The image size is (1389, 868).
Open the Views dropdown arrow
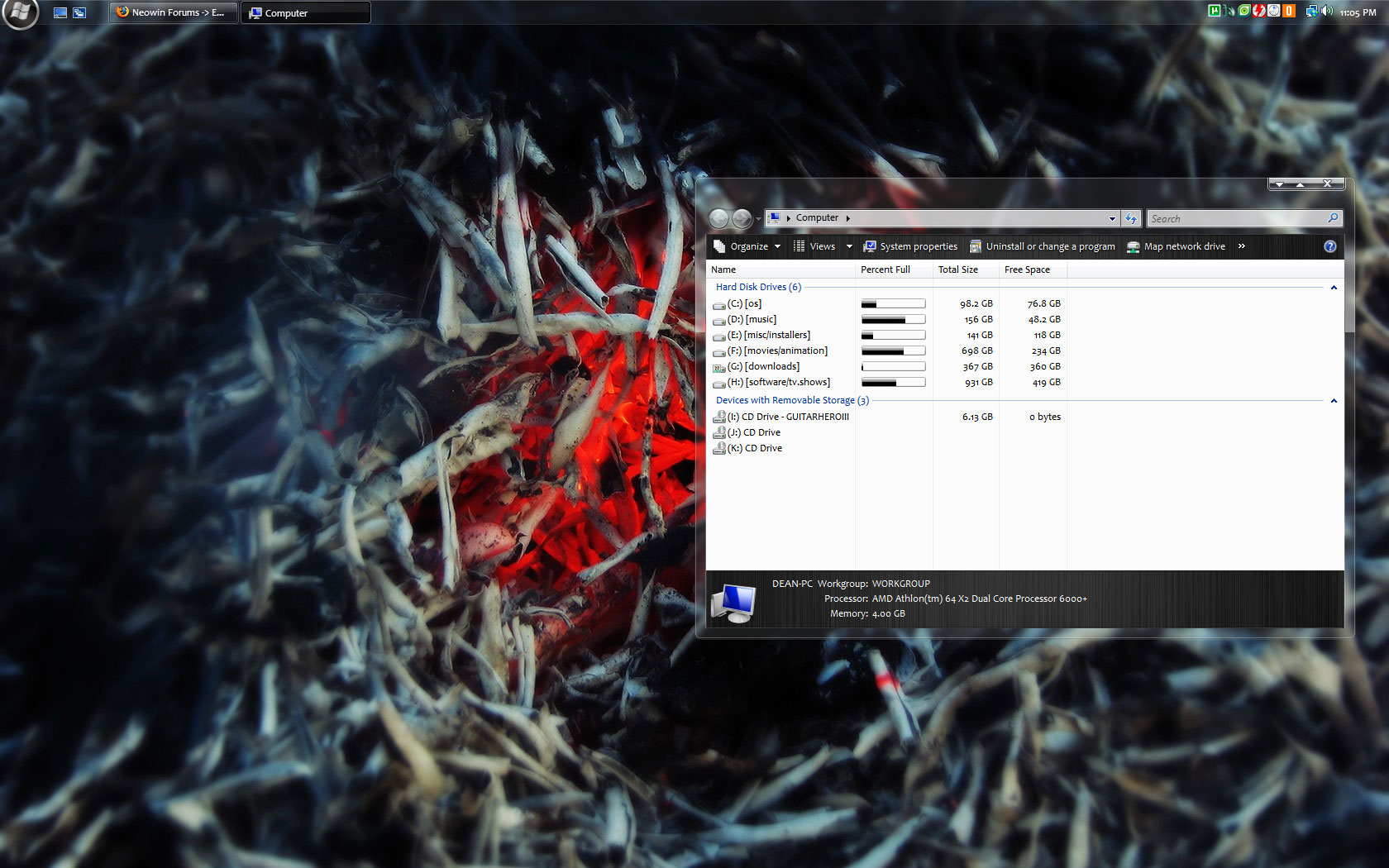tap(849, 246)
